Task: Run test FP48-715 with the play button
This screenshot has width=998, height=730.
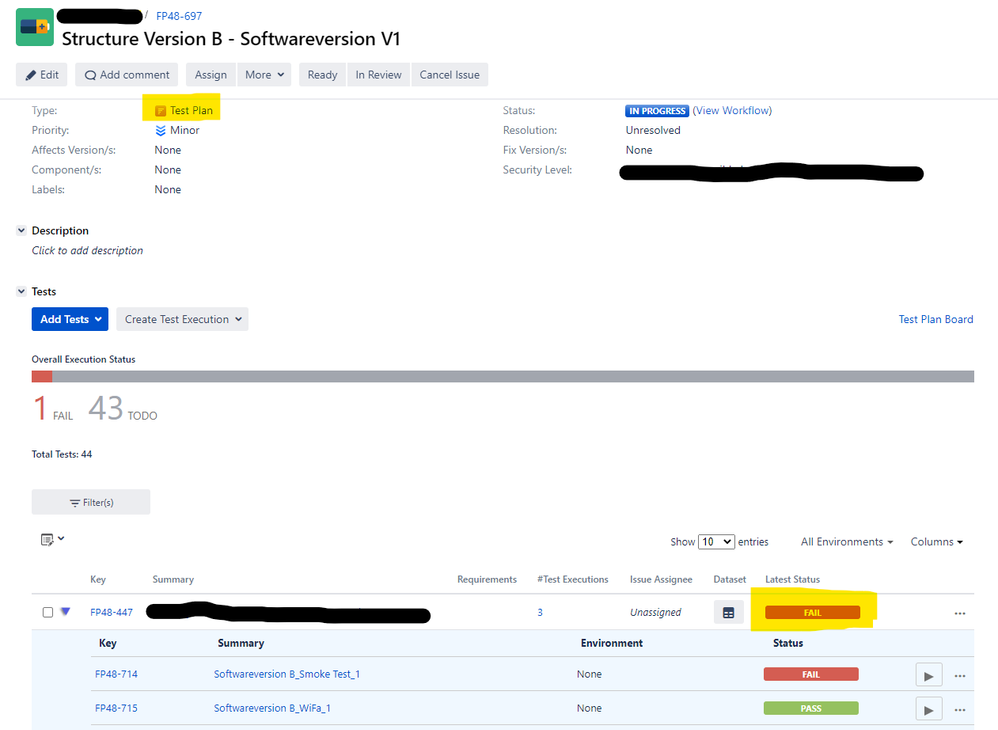Action: 928,708
